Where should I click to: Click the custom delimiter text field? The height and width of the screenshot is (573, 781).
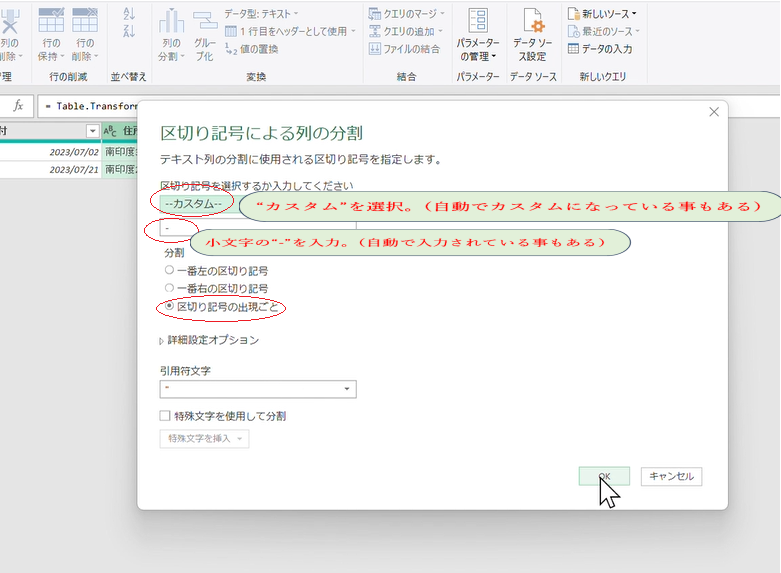pos(258,228)
